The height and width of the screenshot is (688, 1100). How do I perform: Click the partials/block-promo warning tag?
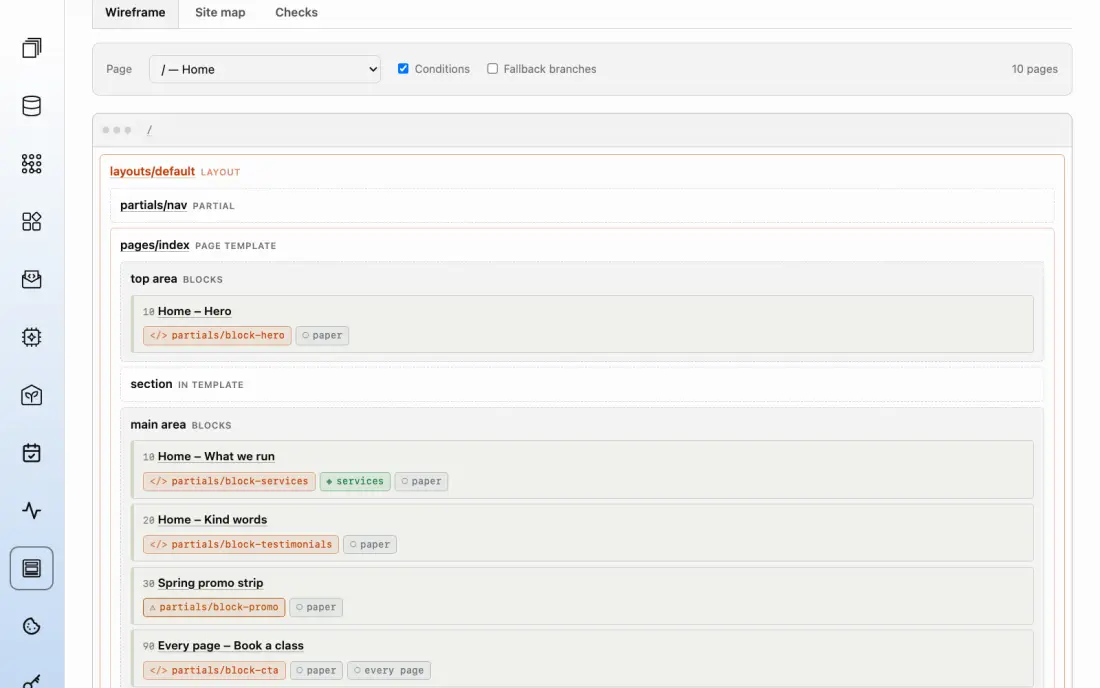[214, 607]
